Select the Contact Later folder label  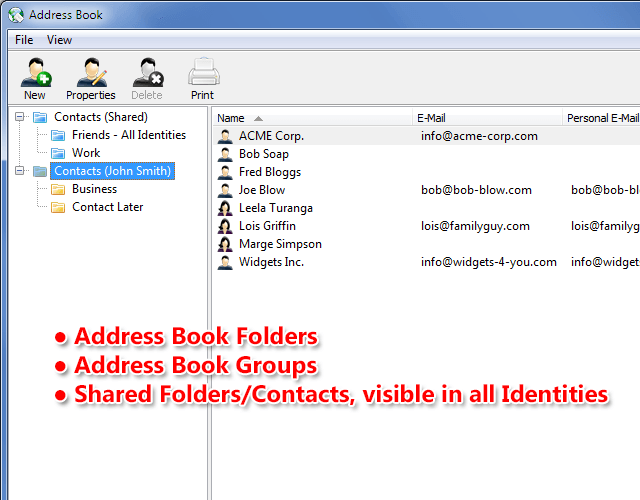pyautogui.click(x=108, y=207)
